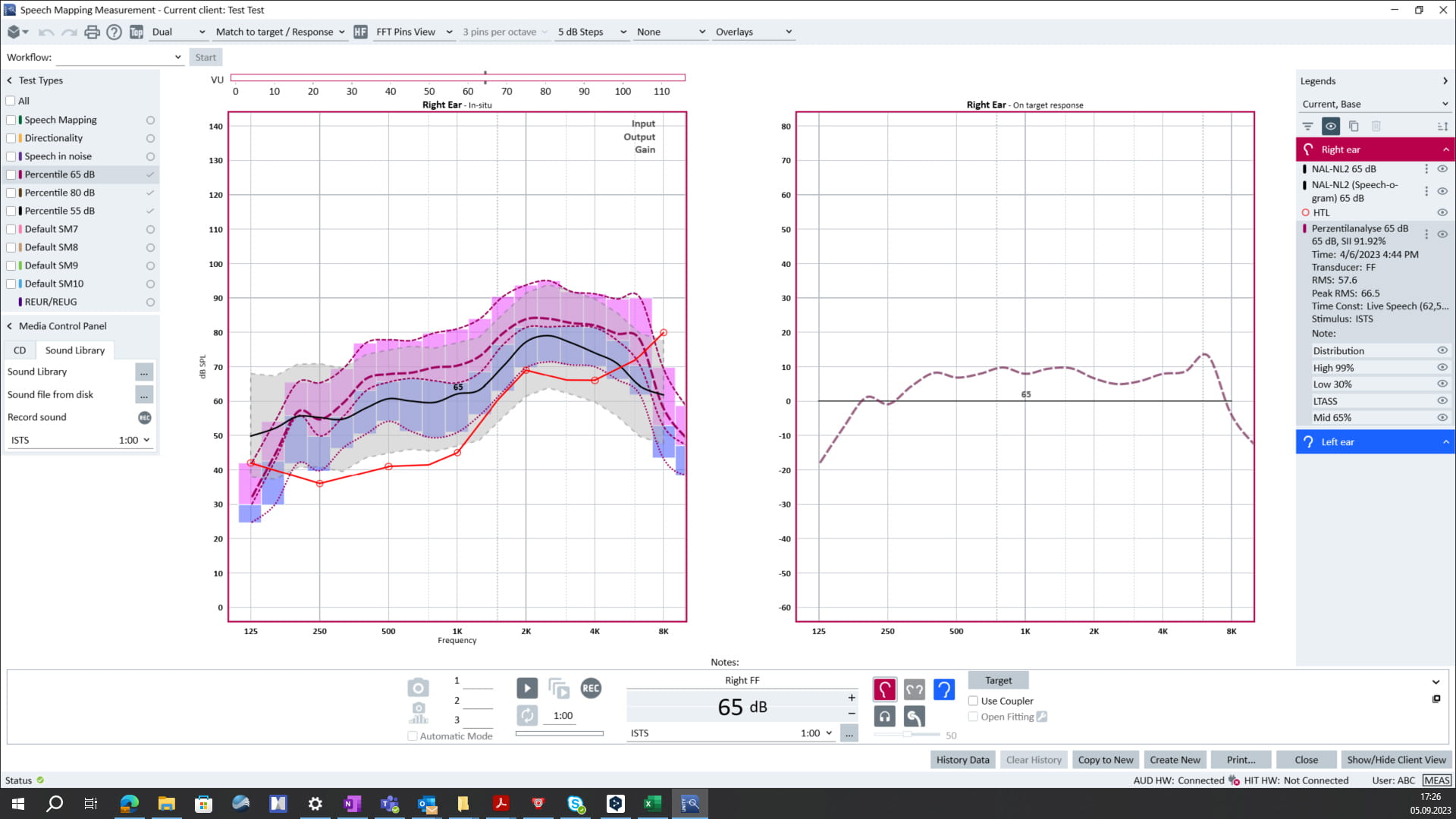Open the 5 dB Steps dropdown

(x=591, y=32)
